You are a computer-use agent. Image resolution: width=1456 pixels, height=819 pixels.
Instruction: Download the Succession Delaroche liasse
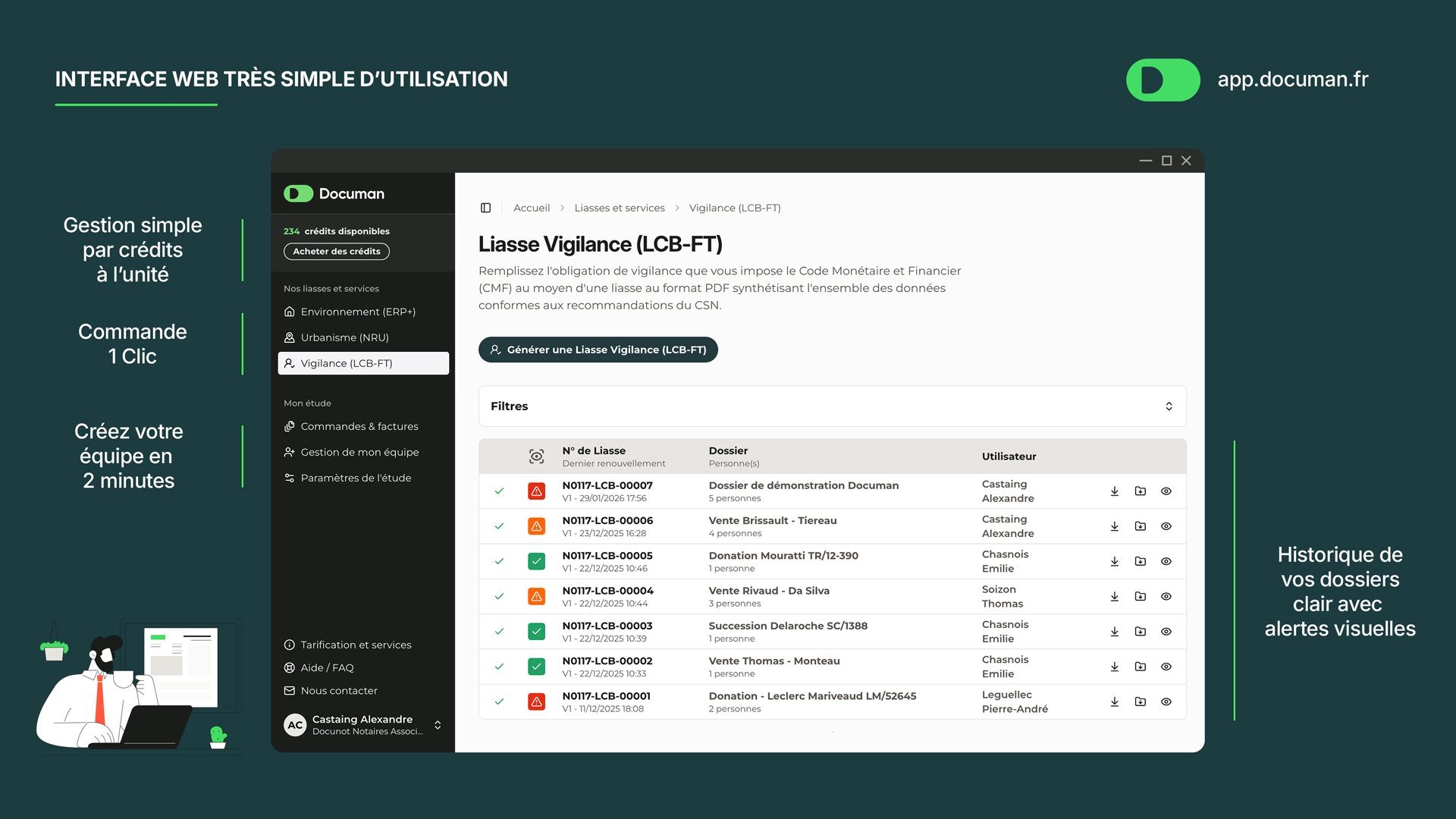click(1115, 632)
